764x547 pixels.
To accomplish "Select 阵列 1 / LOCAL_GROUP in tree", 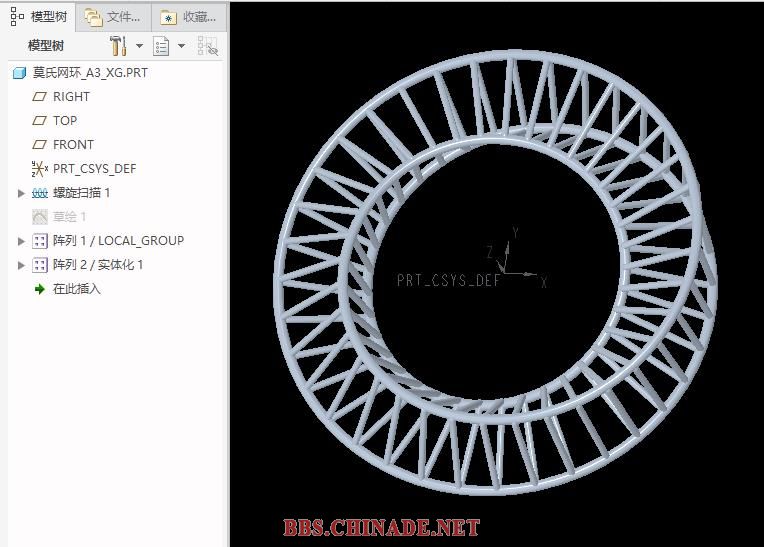I will (x=118, y=241).
